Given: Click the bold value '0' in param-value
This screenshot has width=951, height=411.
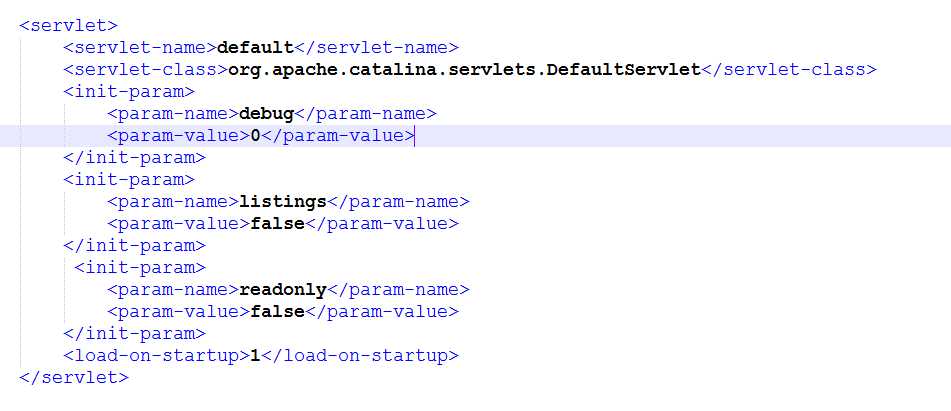Looking at the screenshot, I should 255,136.
